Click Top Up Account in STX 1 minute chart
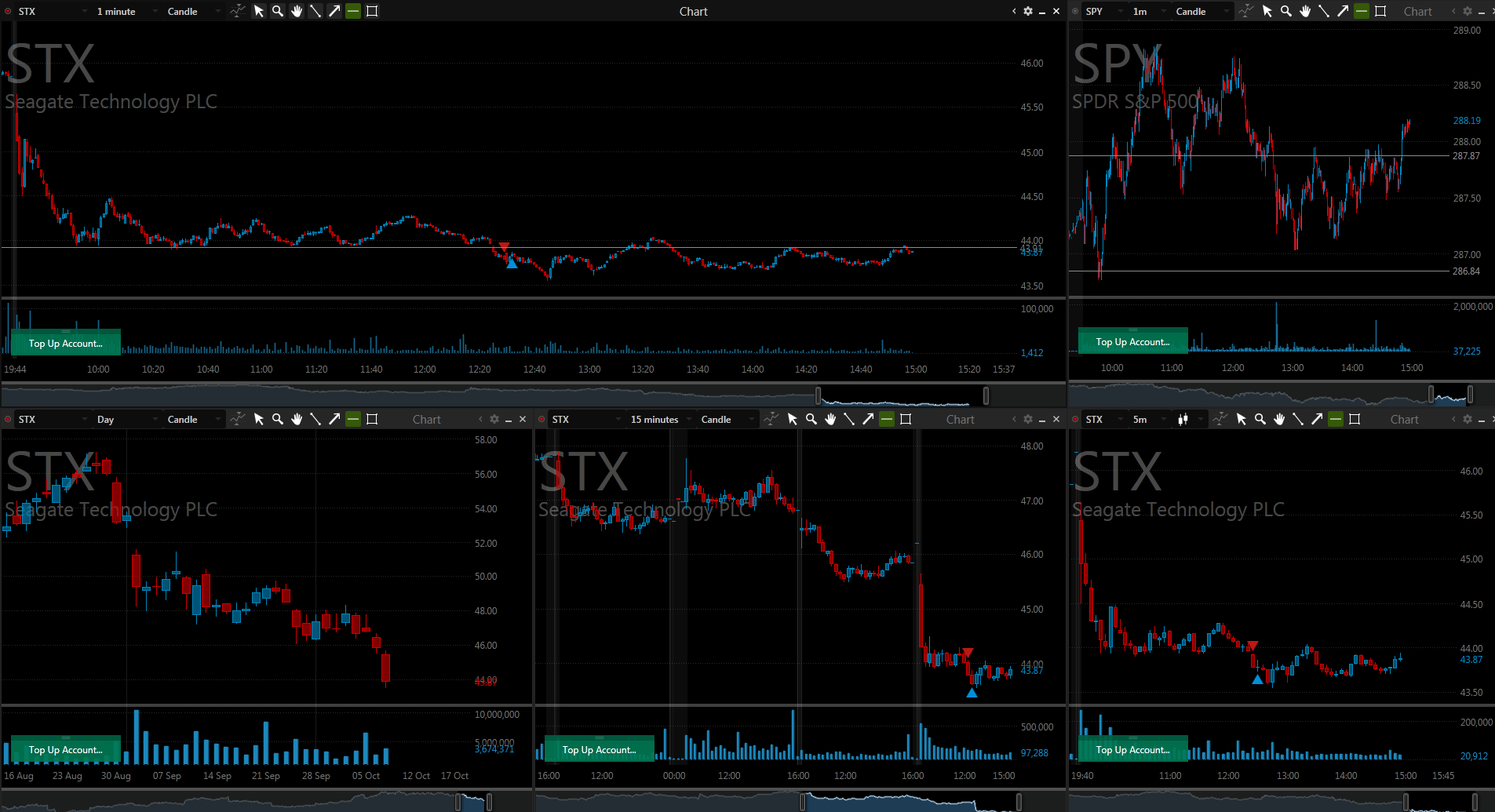1495x812 pixels. tap(65, 343)
